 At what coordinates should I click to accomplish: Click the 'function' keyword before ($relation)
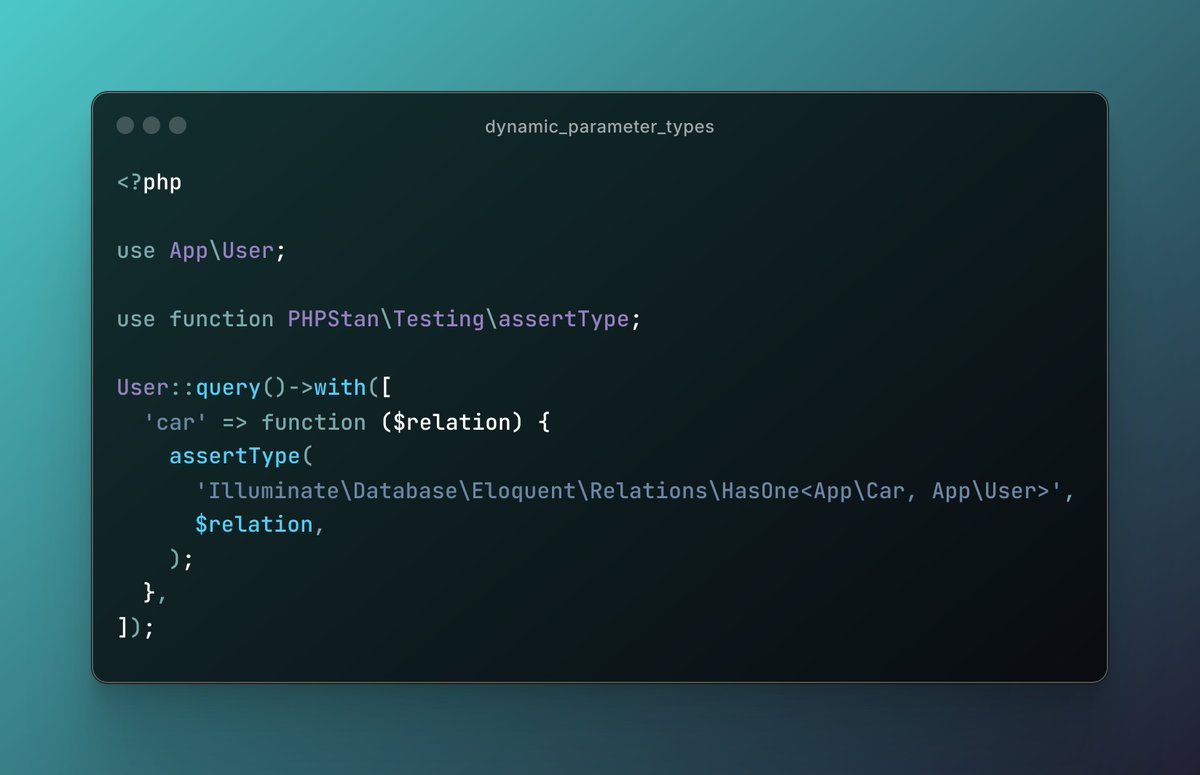tap(314, 422)
